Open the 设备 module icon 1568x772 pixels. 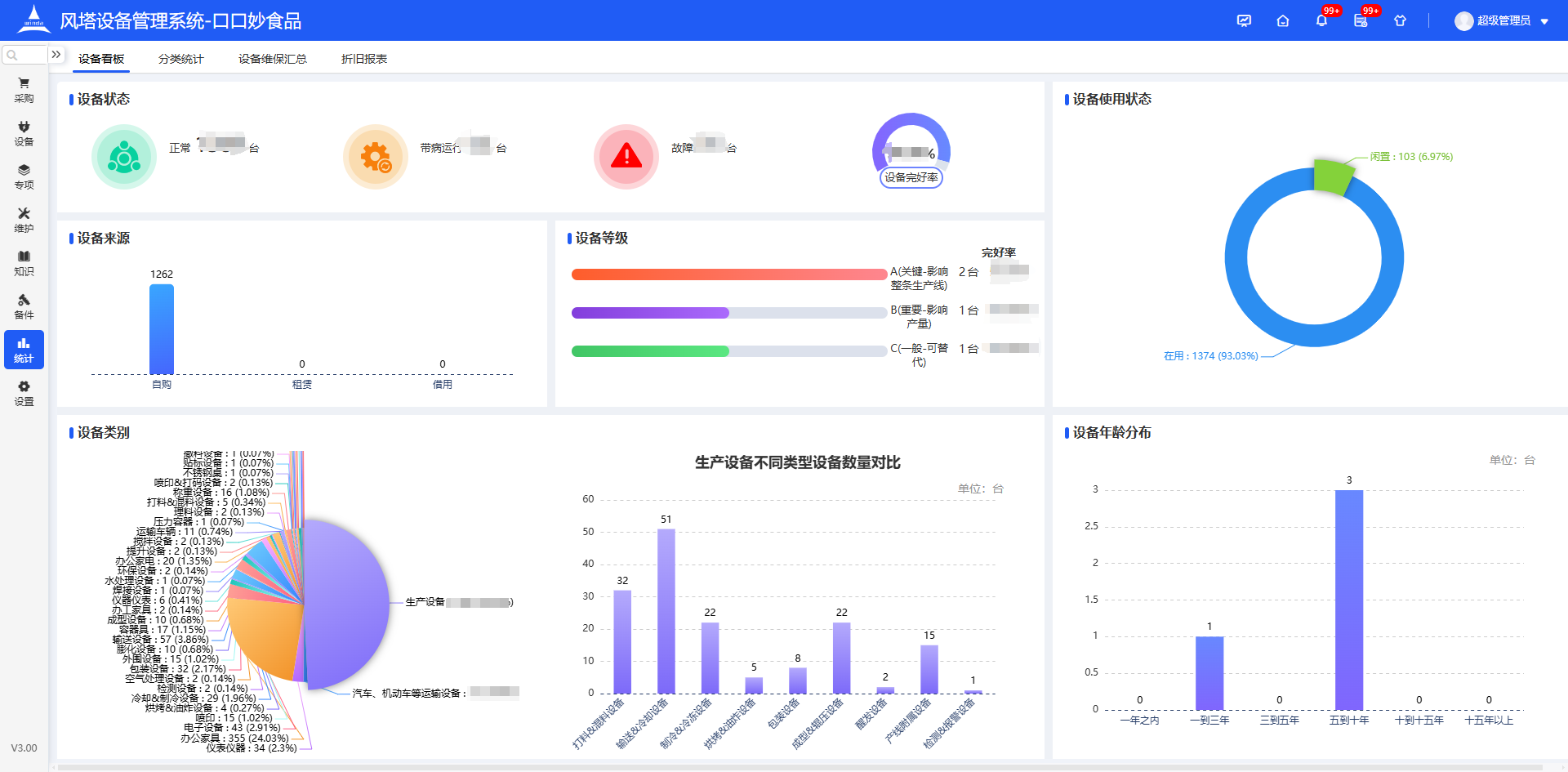click(x=24, y=132)
